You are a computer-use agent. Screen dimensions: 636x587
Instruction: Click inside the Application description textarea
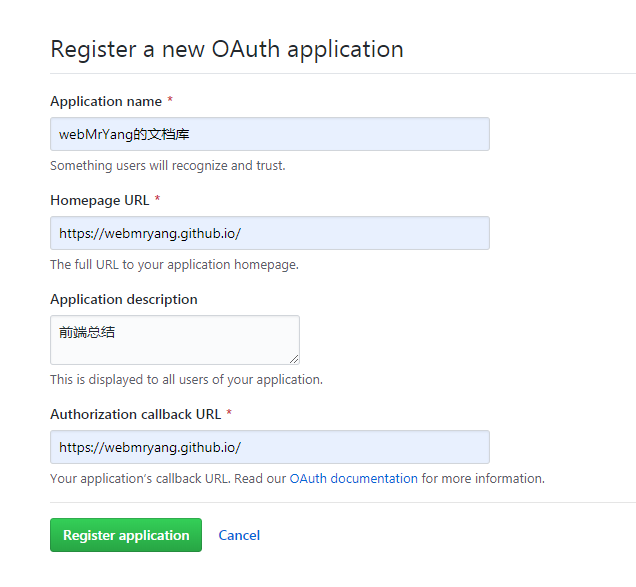(x=174, y=340)
